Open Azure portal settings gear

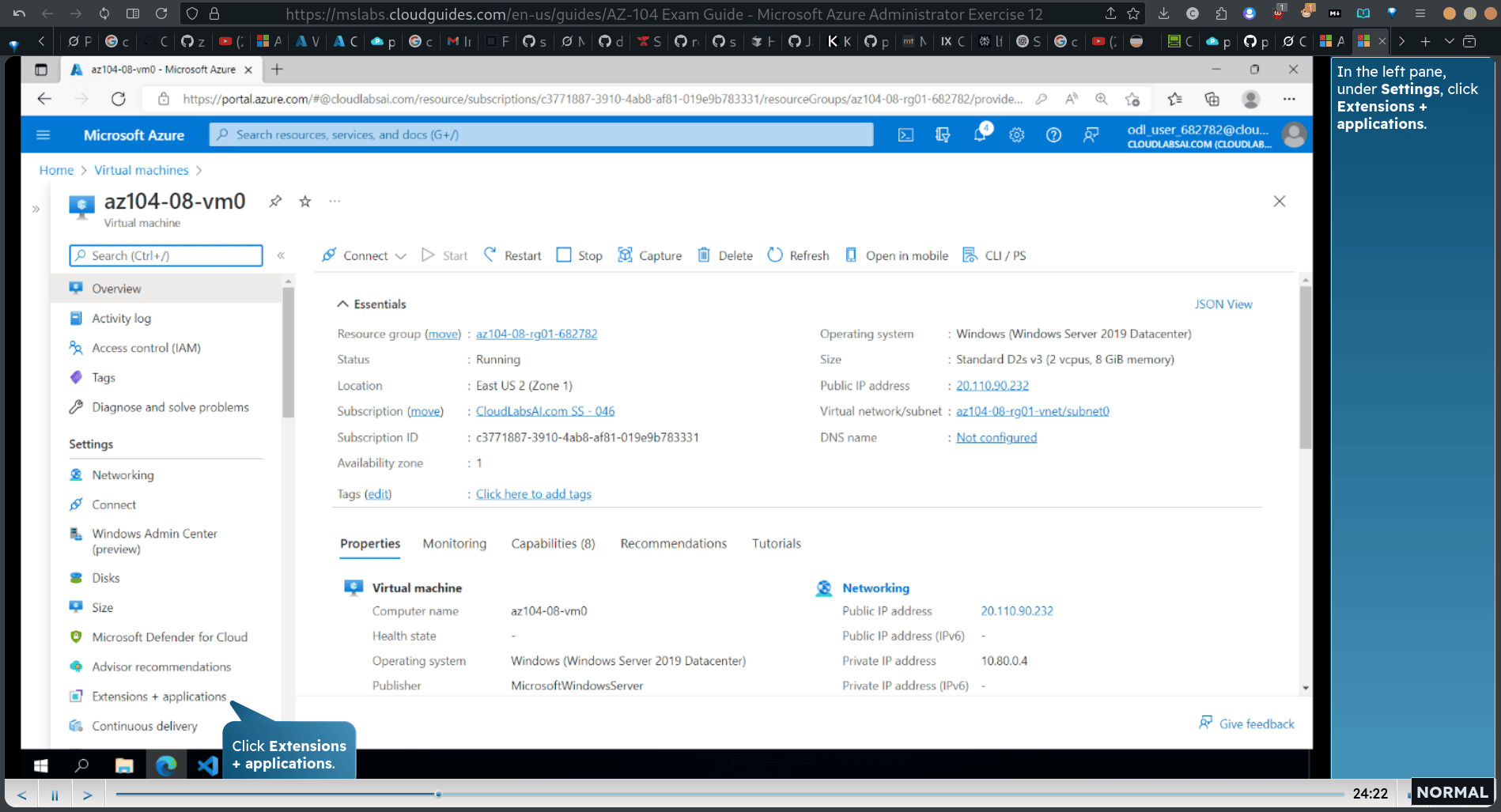pos(1017,135)
